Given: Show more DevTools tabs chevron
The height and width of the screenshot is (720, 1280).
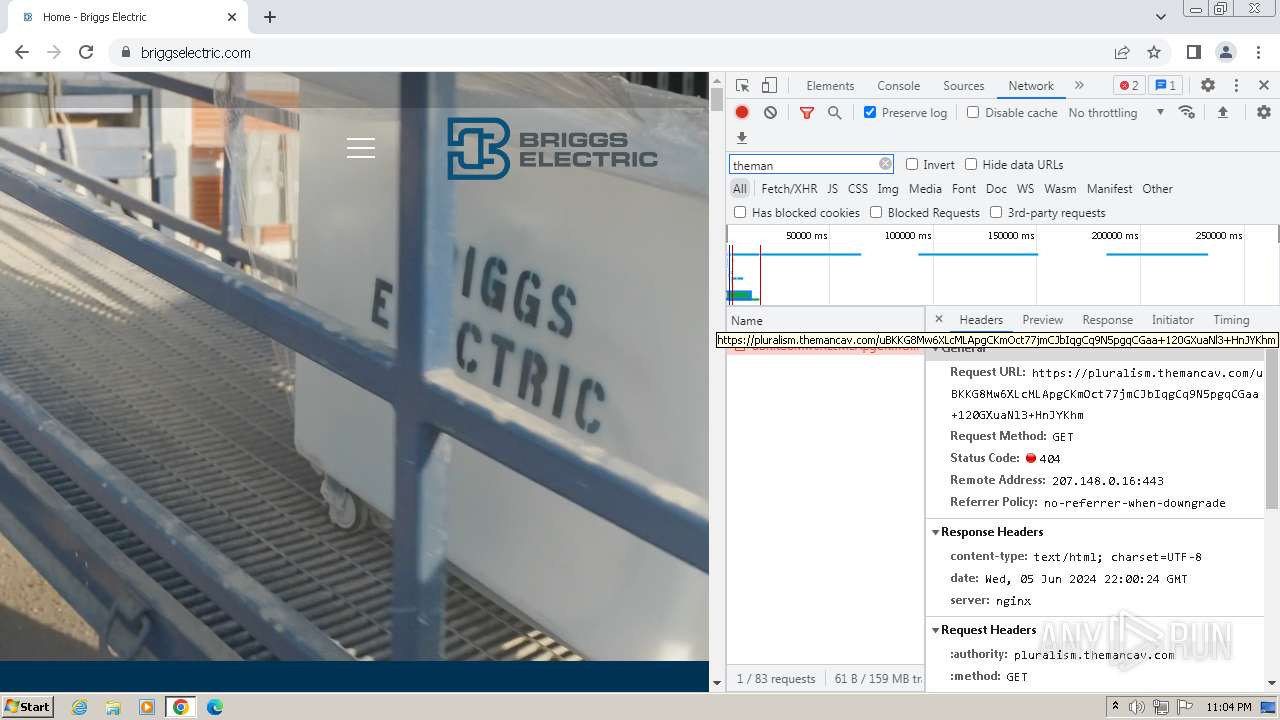Looking at the screenshot, I should [1079, 85].
